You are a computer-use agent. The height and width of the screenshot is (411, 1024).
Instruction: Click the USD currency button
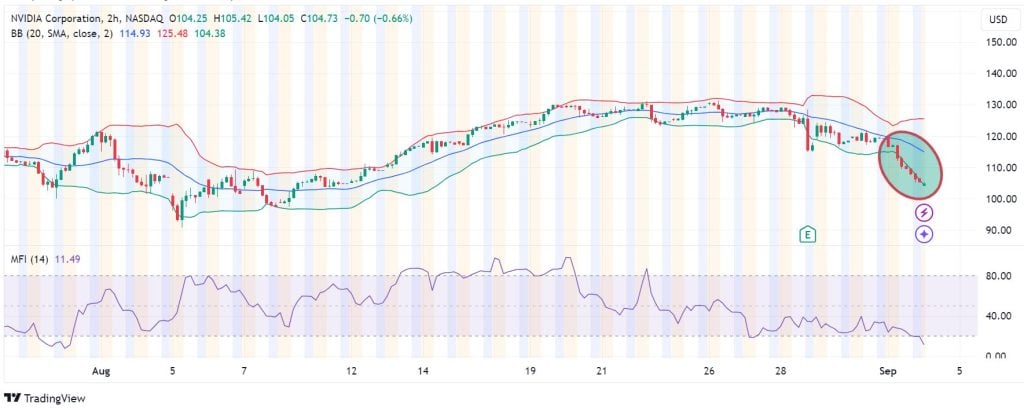(998, 20)
